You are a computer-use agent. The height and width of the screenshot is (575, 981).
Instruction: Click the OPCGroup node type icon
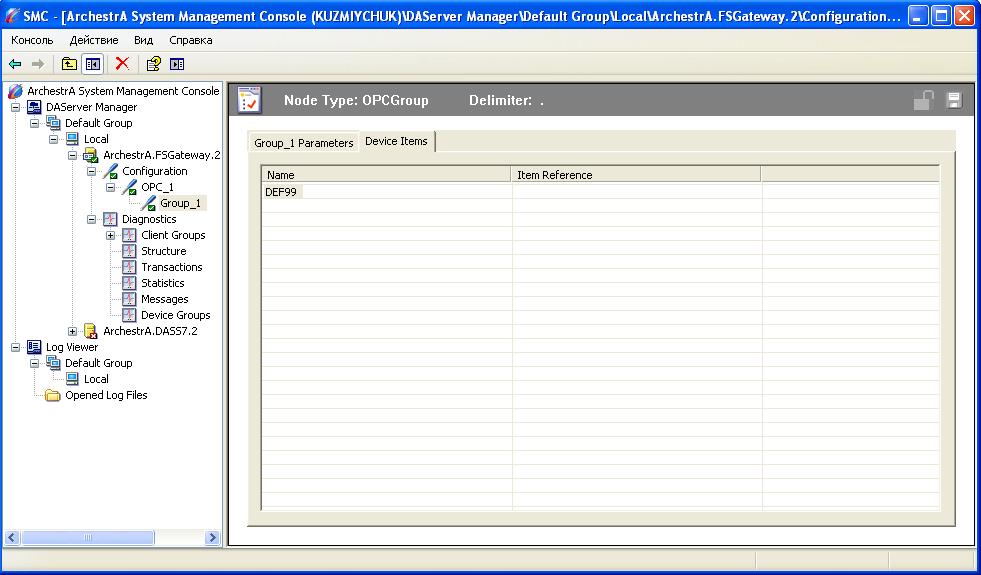[250, 100]
